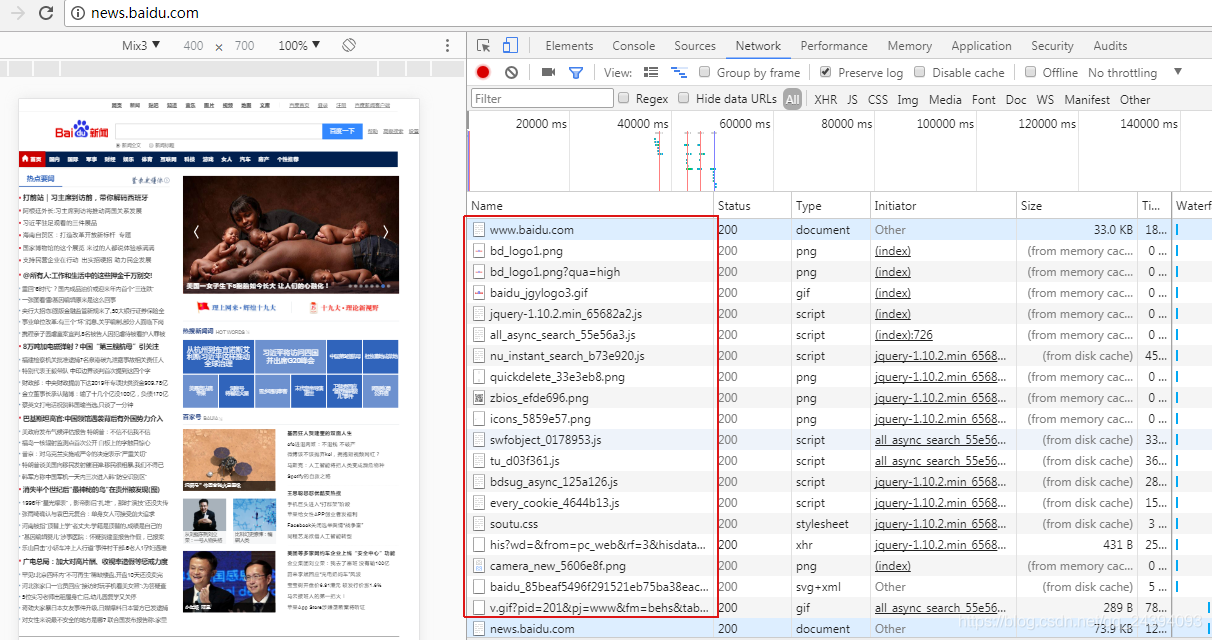The image size is (1212, 640).
Task: Click the network Filter text field
Action: click(542, 98)
